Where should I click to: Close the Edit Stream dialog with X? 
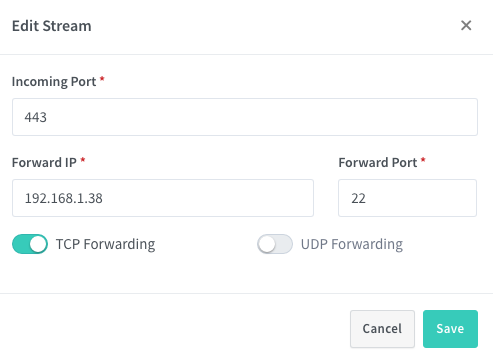pos(466,25)
